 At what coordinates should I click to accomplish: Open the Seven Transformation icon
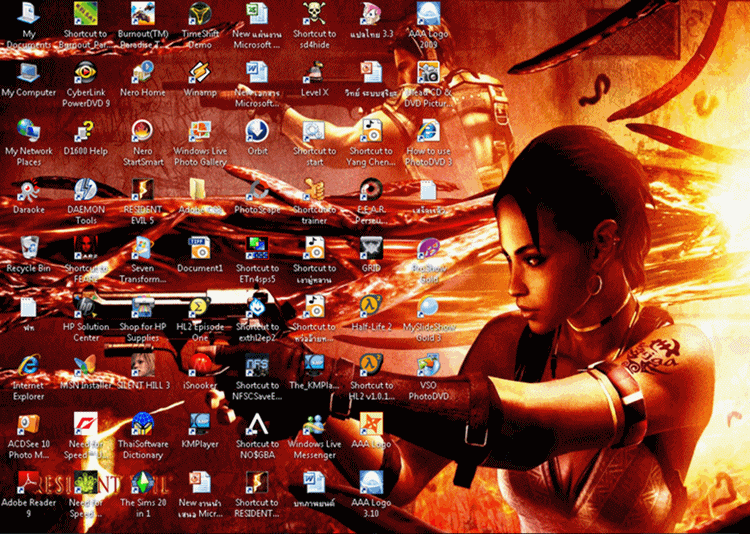click(143, 248)
